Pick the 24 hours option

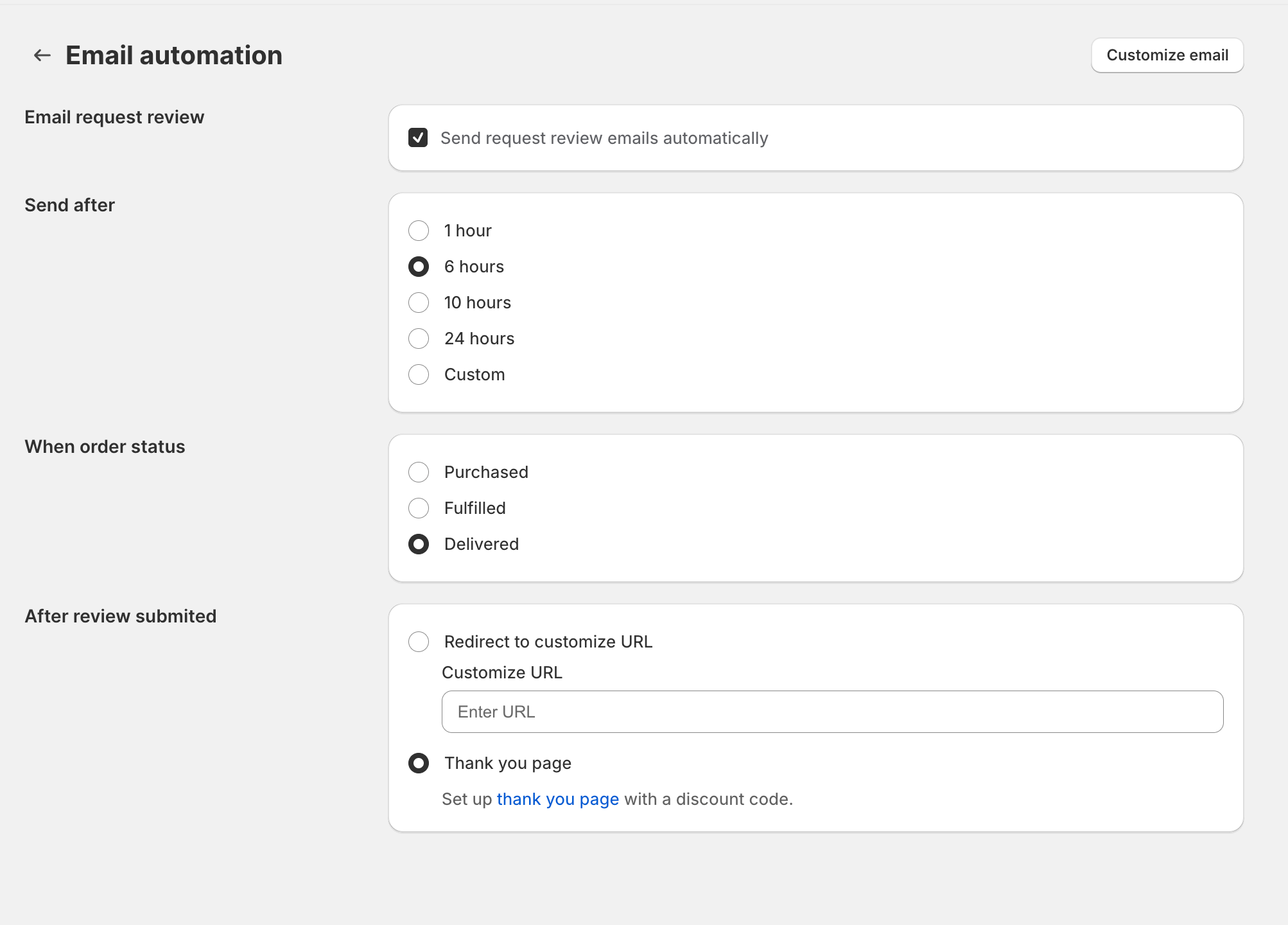[x=419, y=339]
